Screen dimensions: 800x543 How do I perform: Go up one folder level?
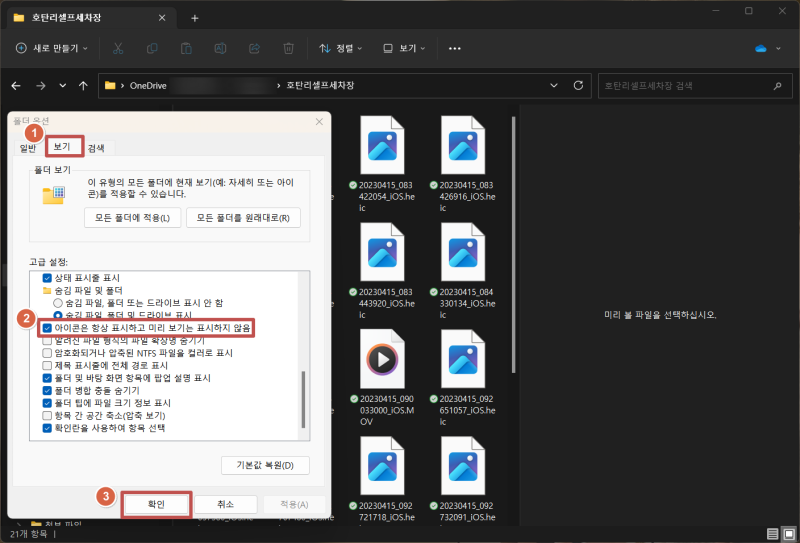pos(83,86)
